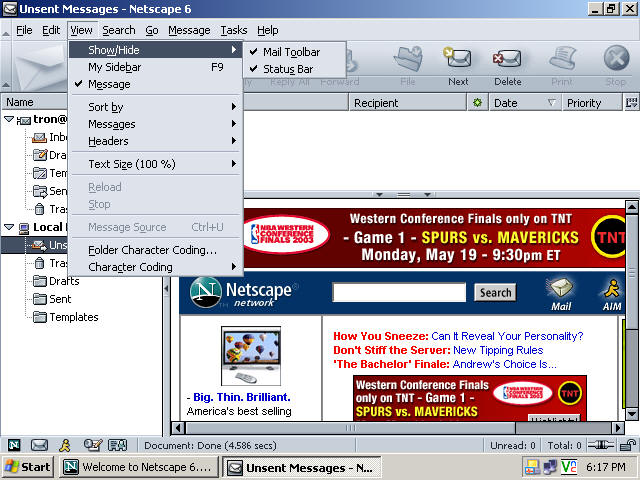Open the Messages submenu
Screen dimensions: 640x480
coord(156,124)
